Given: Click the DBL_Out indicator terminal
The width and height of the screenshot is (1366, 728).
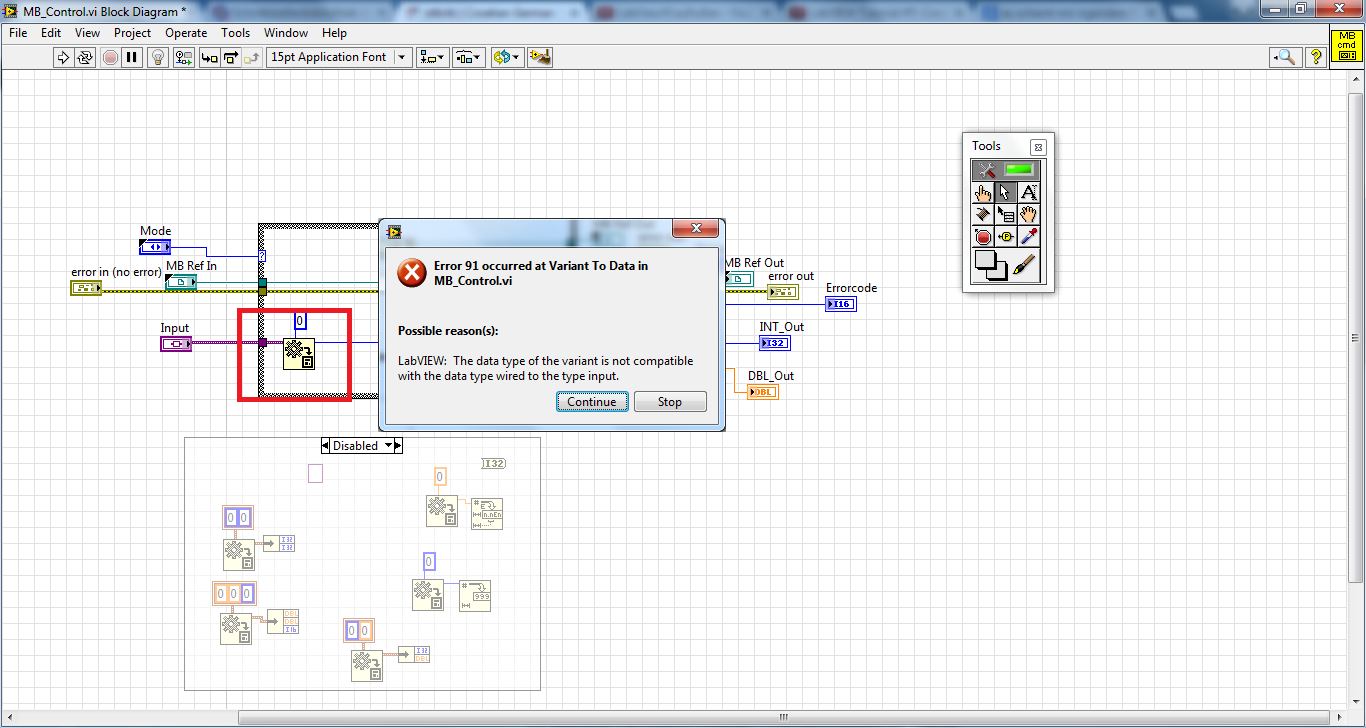Looking at the screenshot, I should [762, 392].
